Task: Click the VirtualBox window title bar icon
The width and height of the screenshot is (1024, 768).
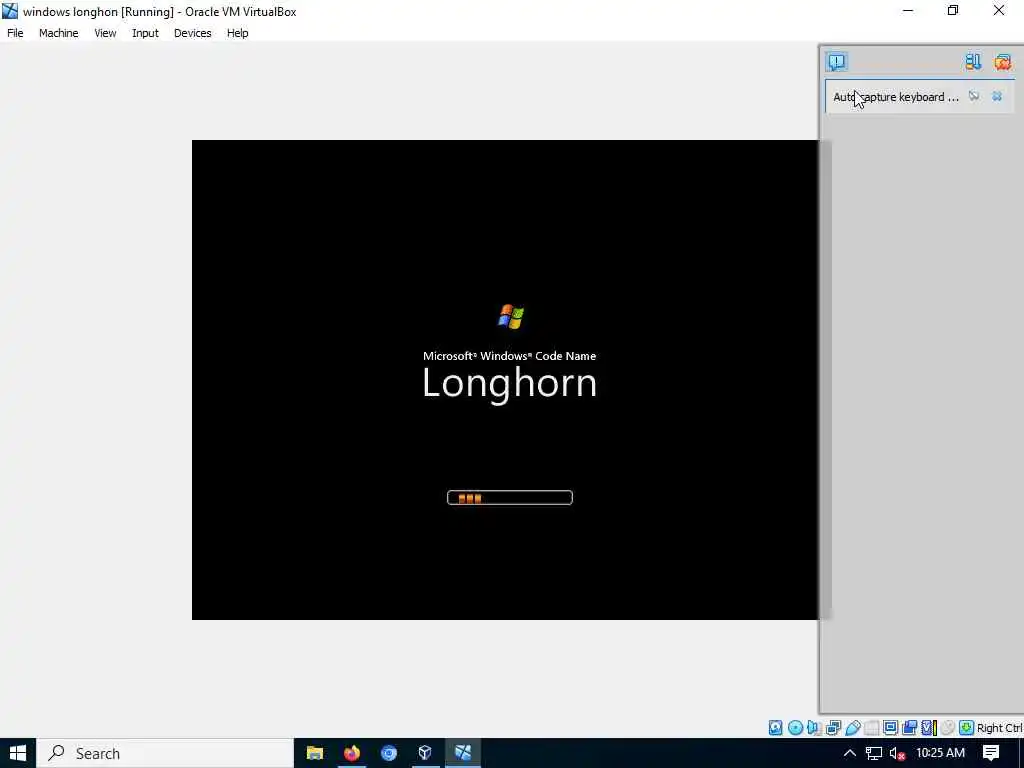Action: pyautogui.click(x=10, y=11)
